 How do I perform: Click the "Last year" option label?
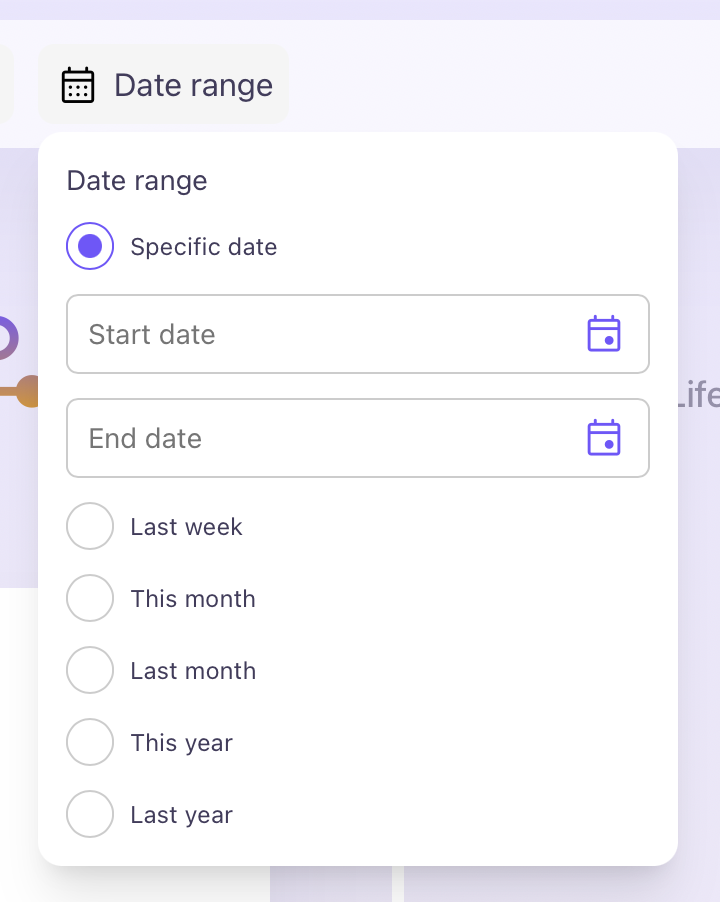point(181,815)
